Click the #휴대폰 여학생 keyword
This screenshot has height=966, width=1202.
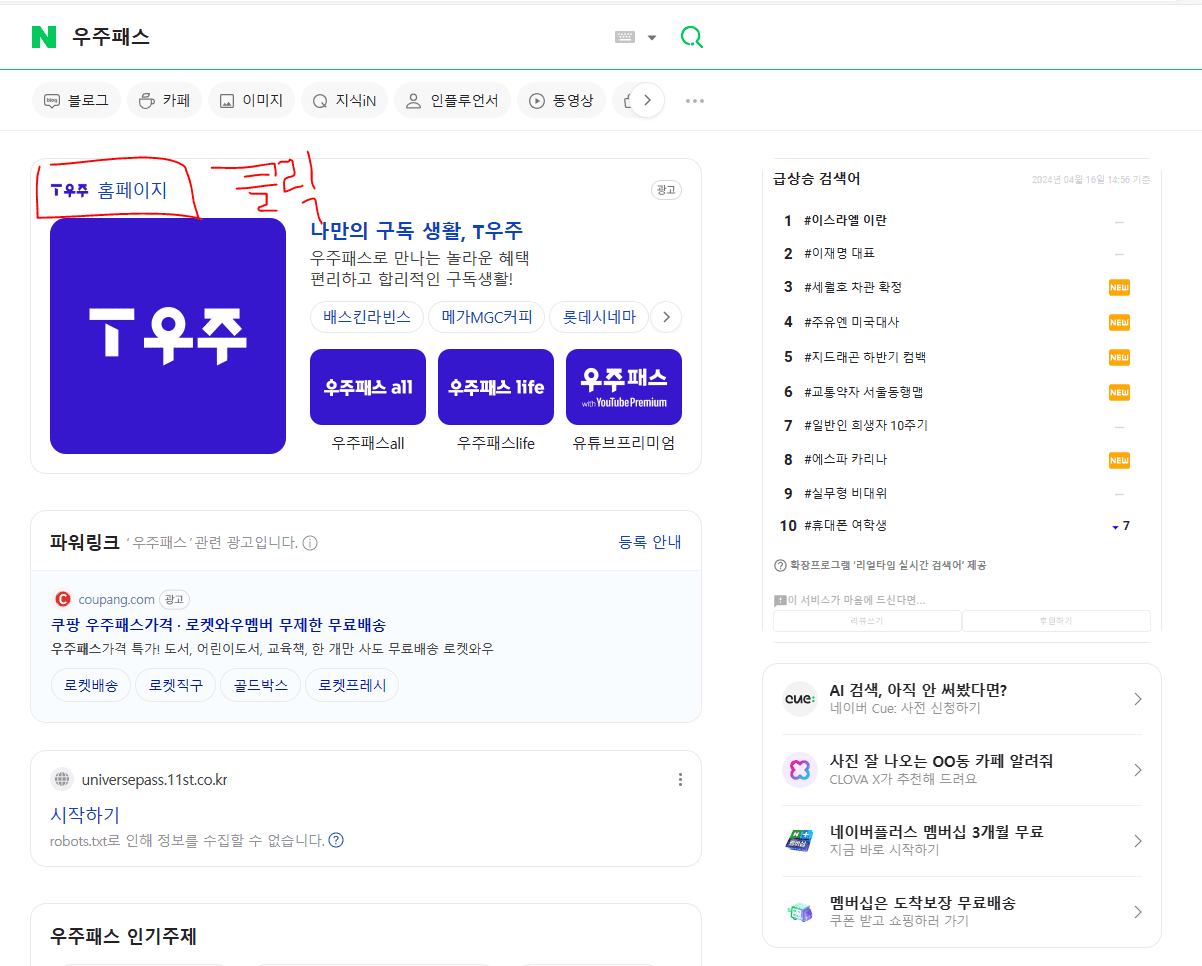[x=845, y=525]
